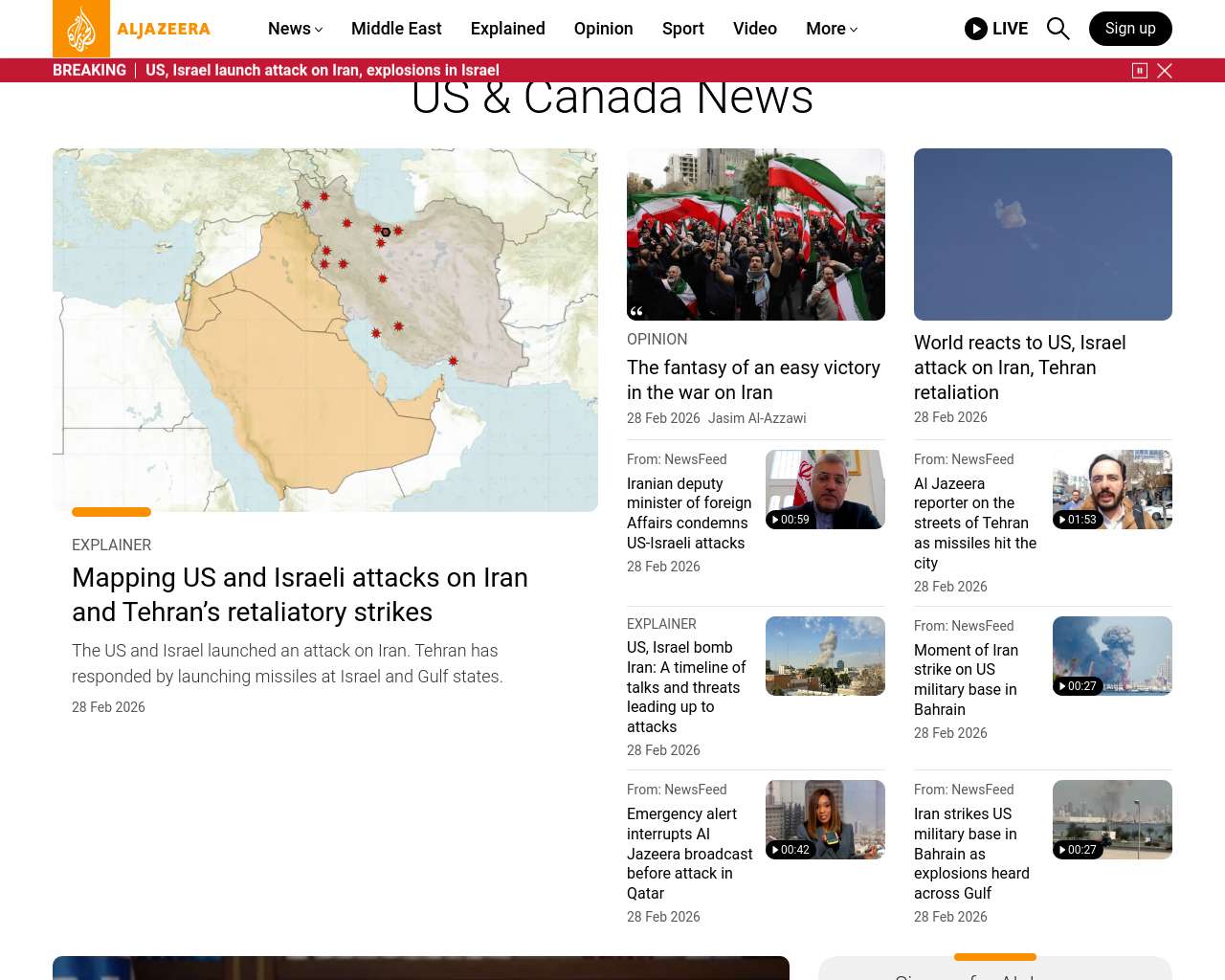Click the Sign up button
Viewport: 1225px width, 980px height.
coord(1129,29)
